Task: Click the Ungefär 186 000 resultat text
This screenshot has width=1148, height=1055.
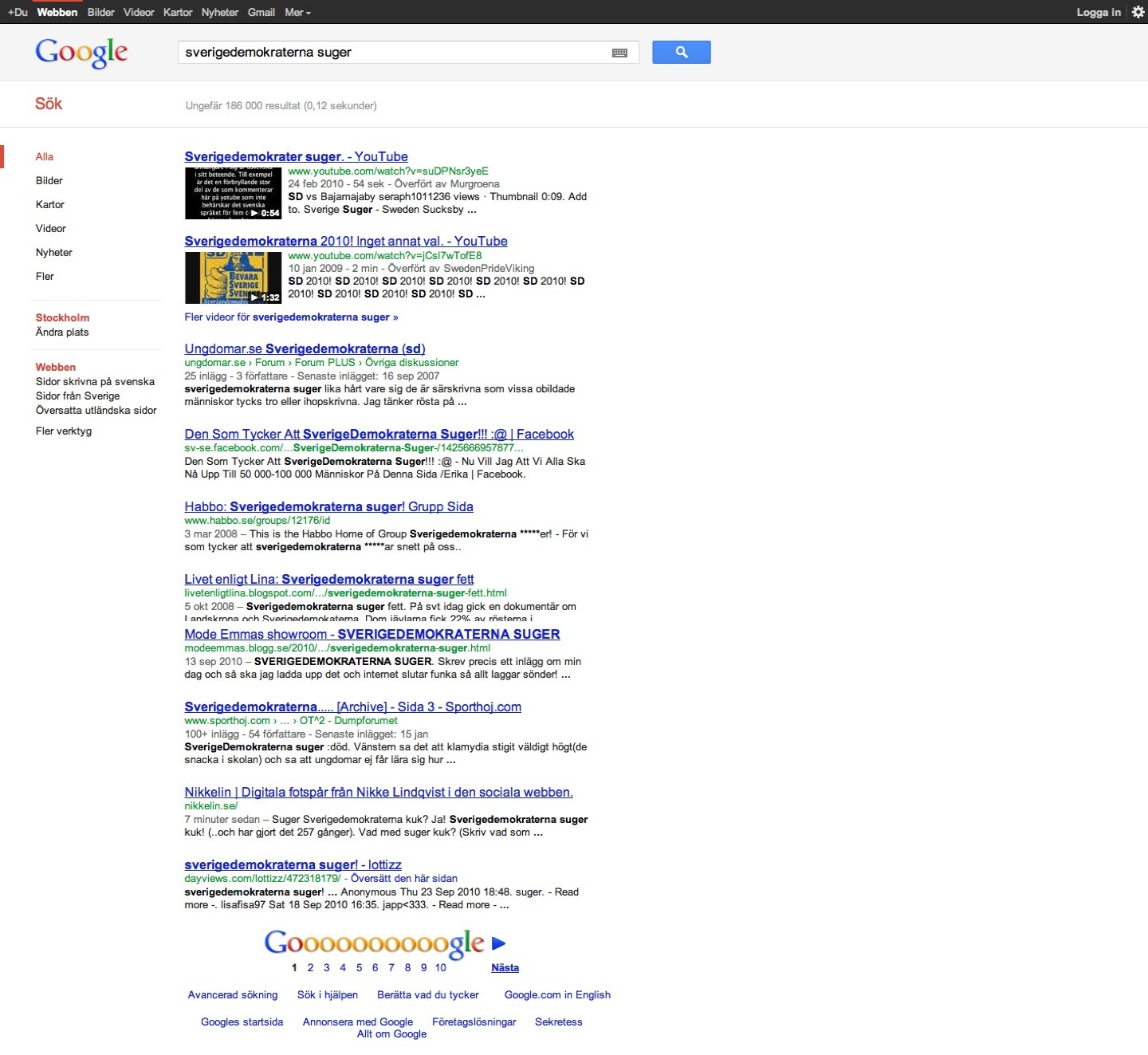Action: click(x=281, y=105)
